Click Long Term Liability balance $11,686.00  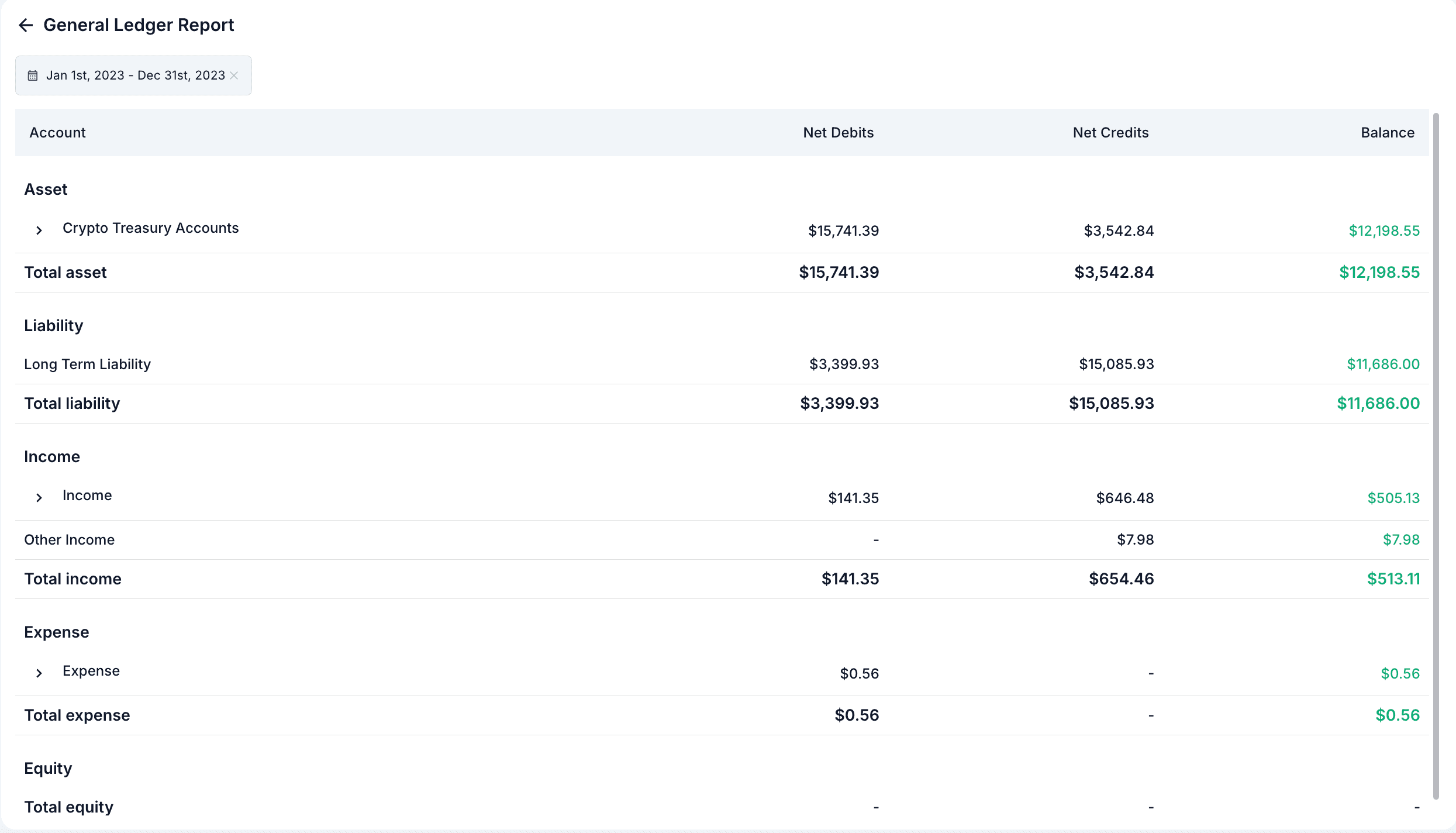1383,364
